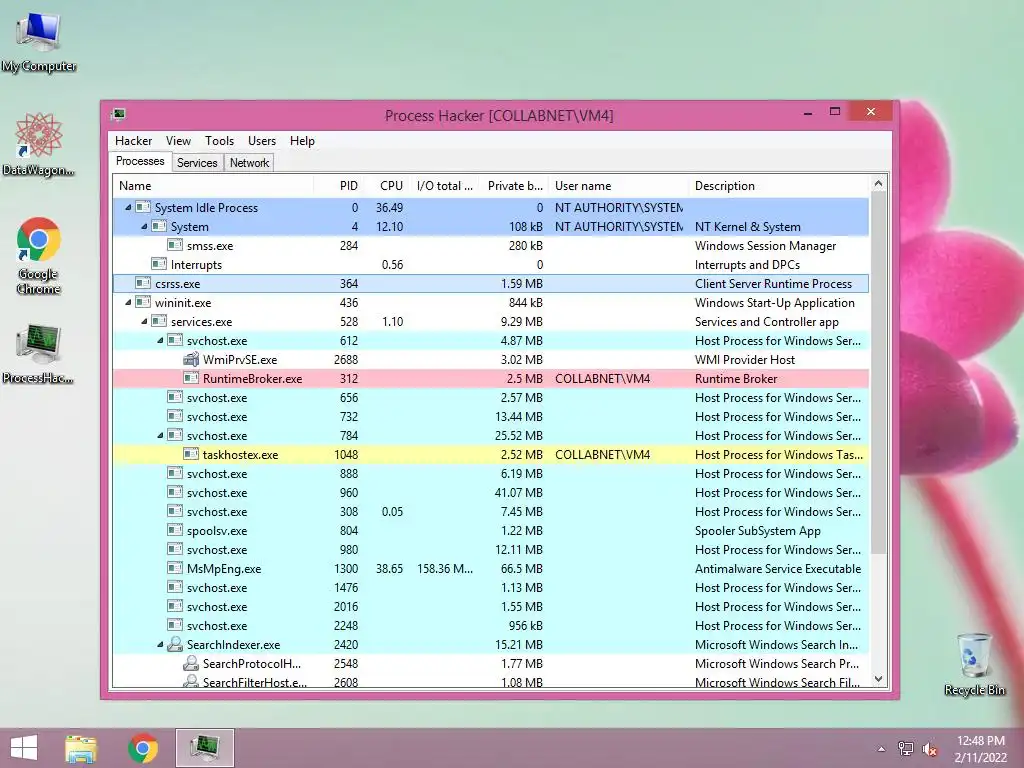Collapse the SearchIndexer.exe tree node
Image resolution: width=1024 pixels, height=768 pixels.
(161, 645)
